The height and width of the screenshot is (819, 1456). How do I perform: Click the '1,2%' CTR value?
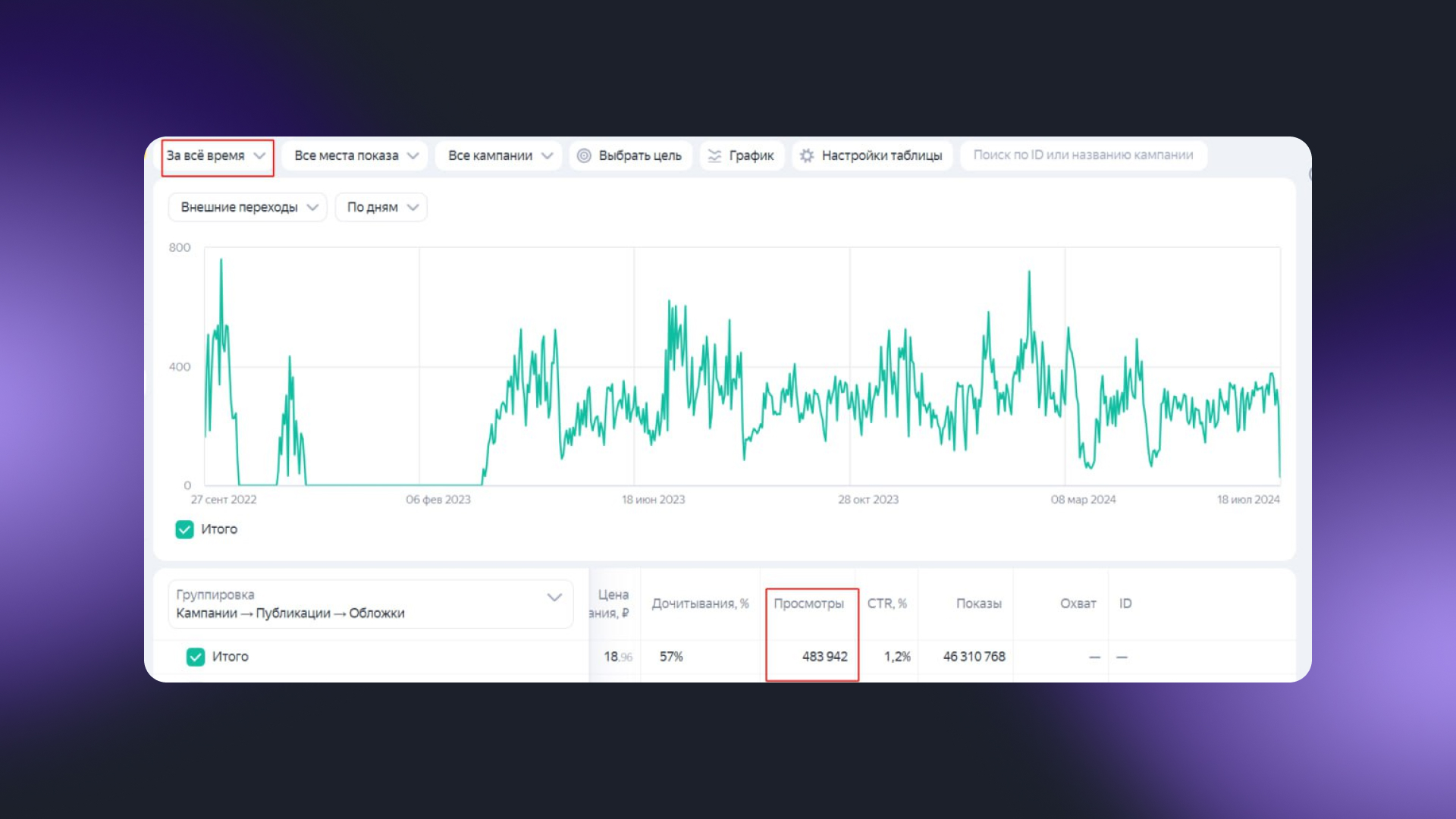[x=897, y=657]
